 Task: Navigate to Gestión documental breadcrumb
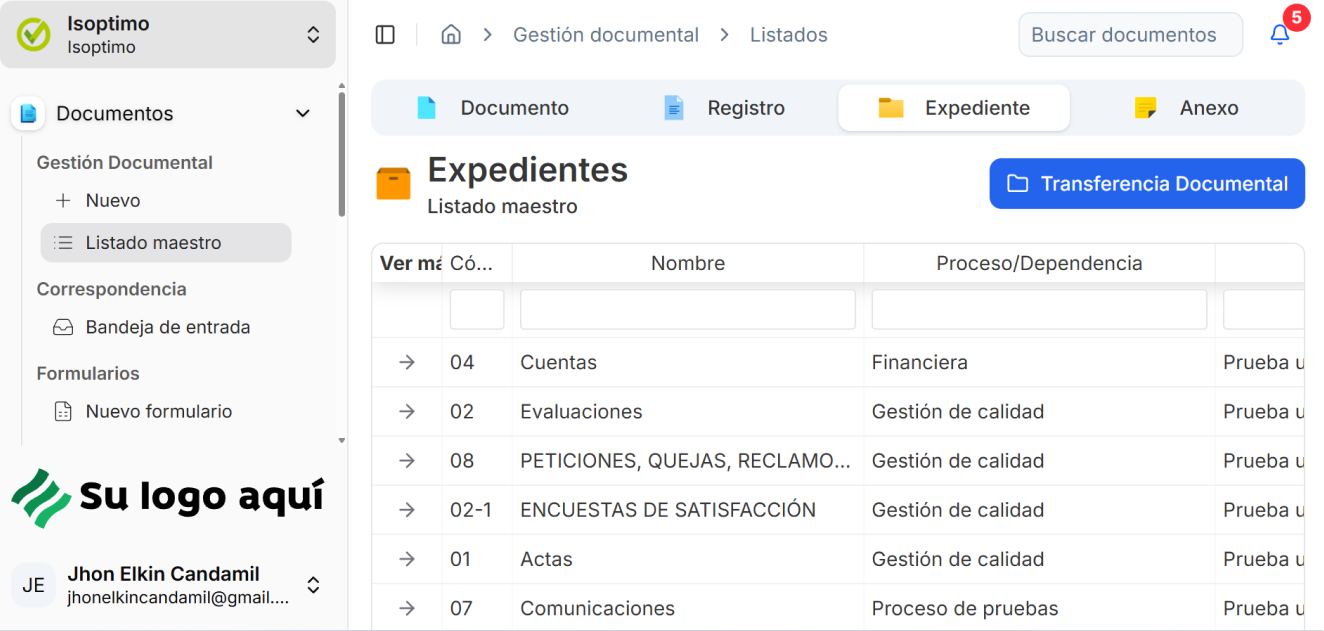[605, 35]
